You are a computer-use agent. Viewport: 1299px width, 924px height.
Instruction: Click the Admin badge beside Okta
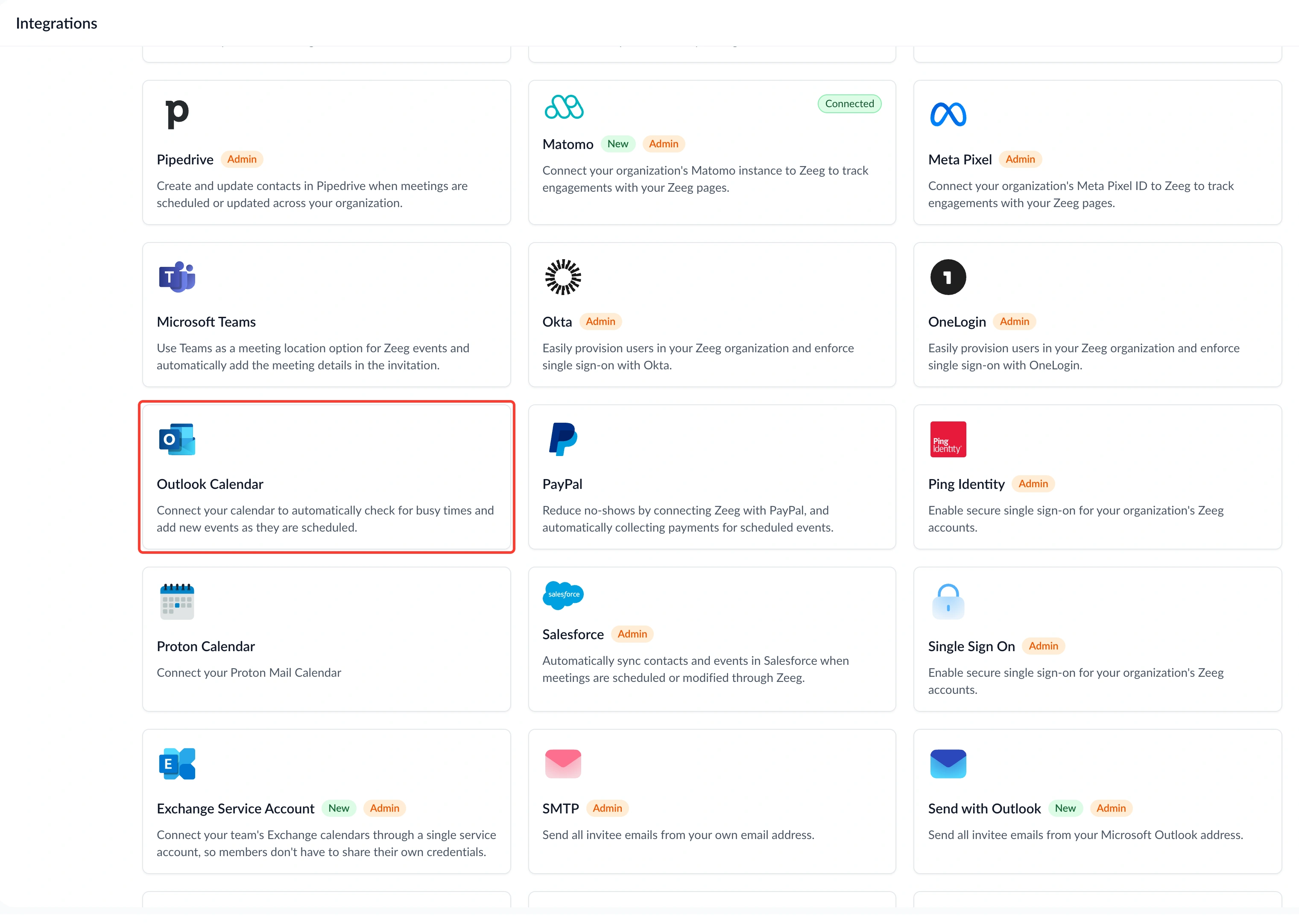pos(600,322)
